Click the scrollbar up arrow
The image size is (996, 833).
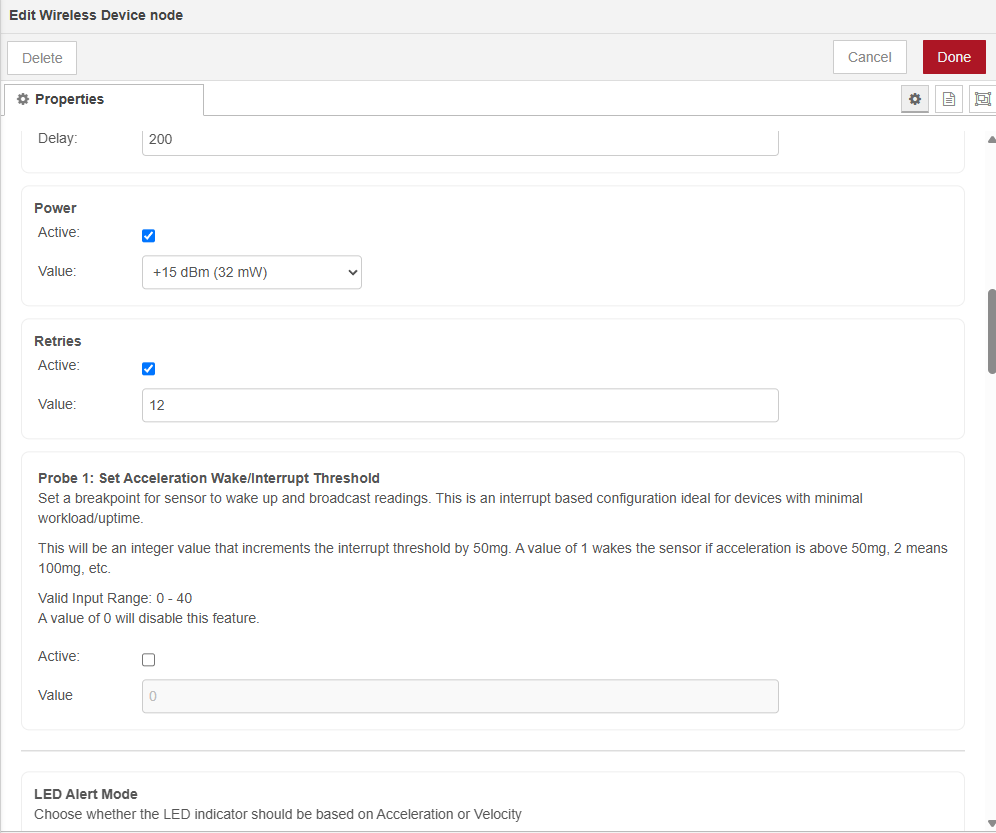click(x=990, y=140)
